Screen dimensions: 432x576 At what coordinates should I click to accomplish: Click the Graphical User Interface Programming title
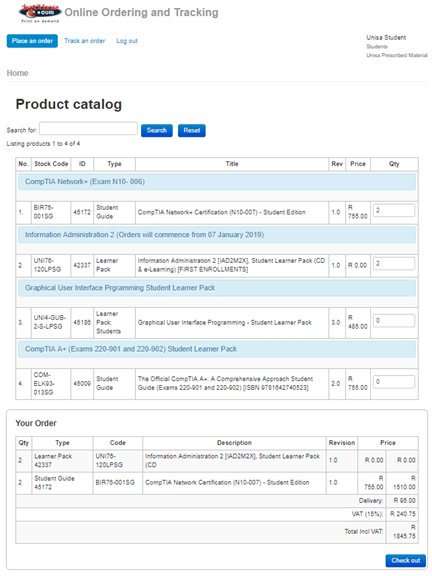coord(224,323)
